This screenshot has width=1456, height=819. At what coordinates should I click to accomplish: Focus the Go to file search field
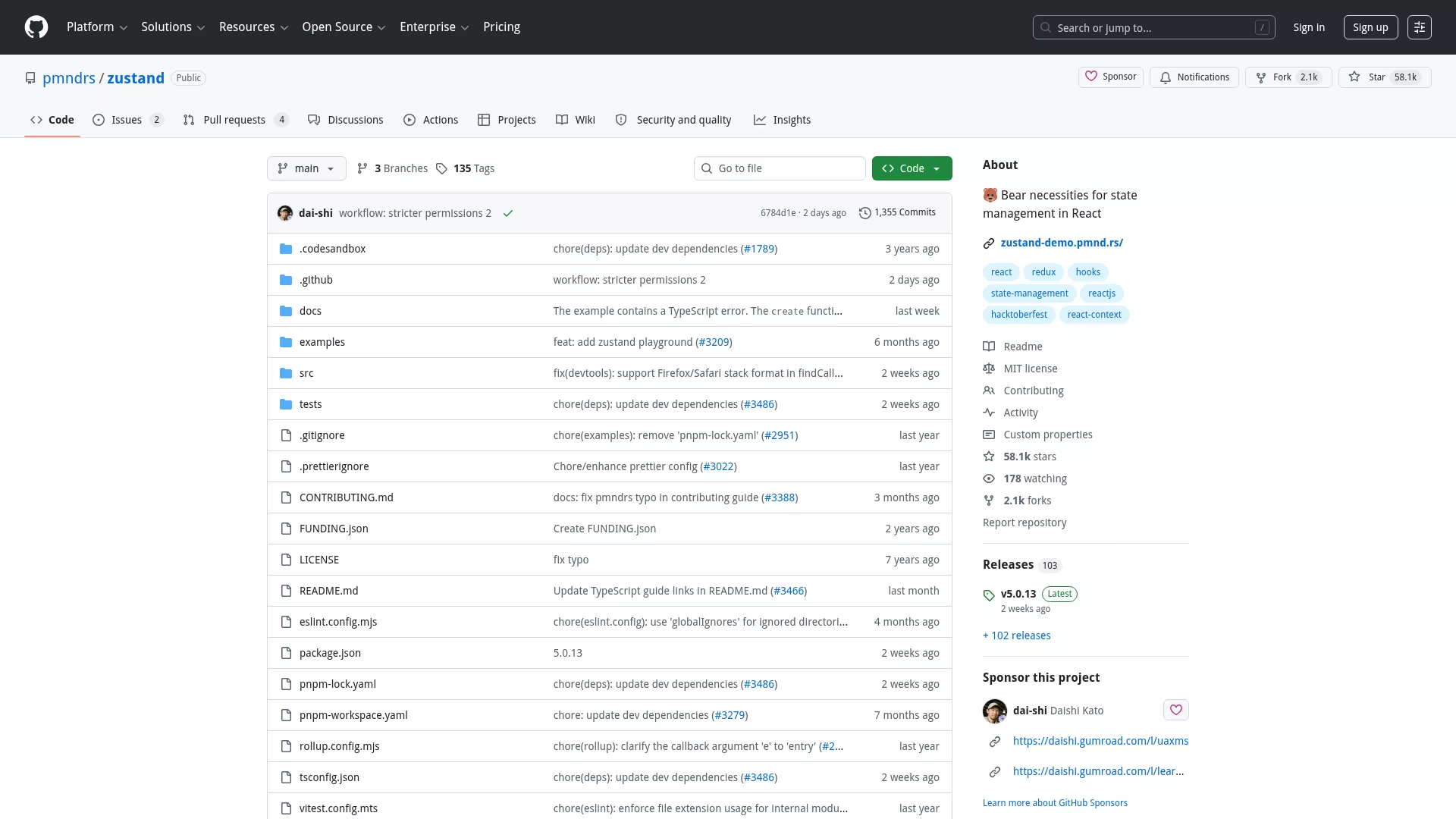pos(780,168)
